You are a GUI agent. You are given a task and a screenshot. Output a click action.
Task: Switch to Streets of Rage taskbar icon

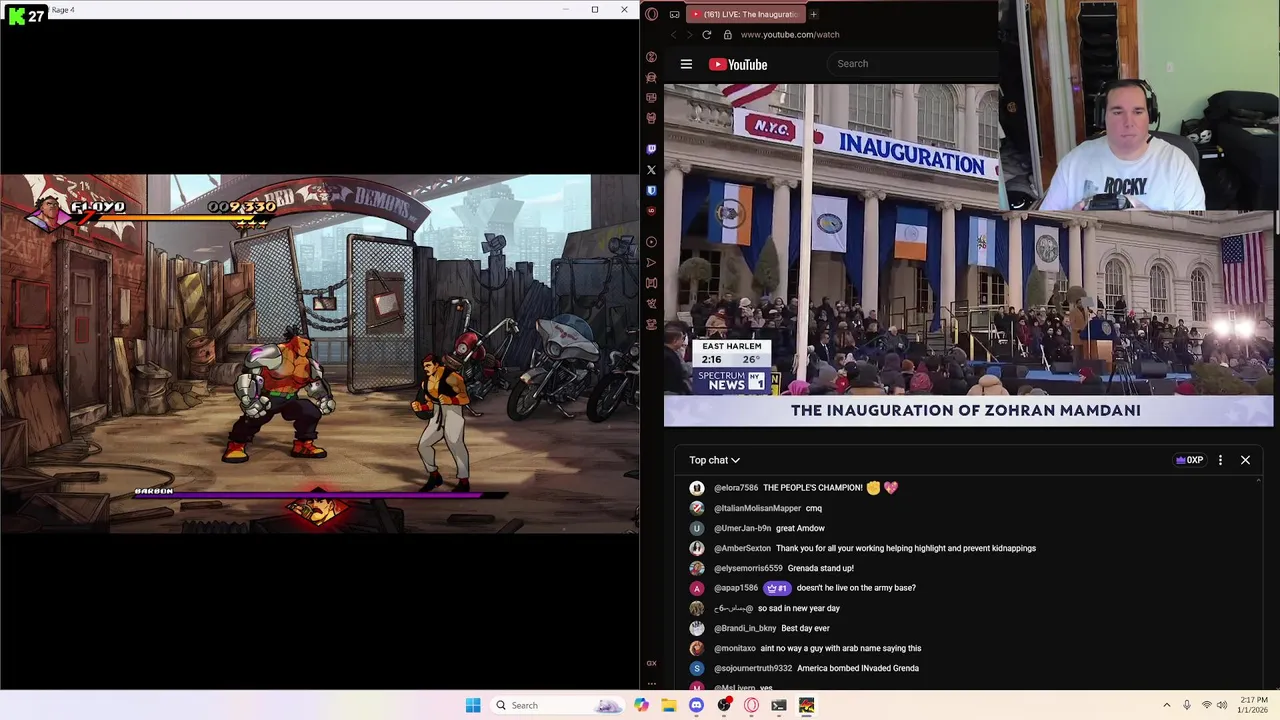[x=806, y=705]
